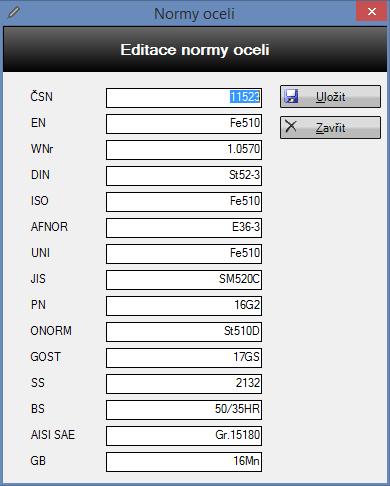Click the BS field showing 50/35HR
This screenshot has height=486, width=390.
tap(184, 410)
